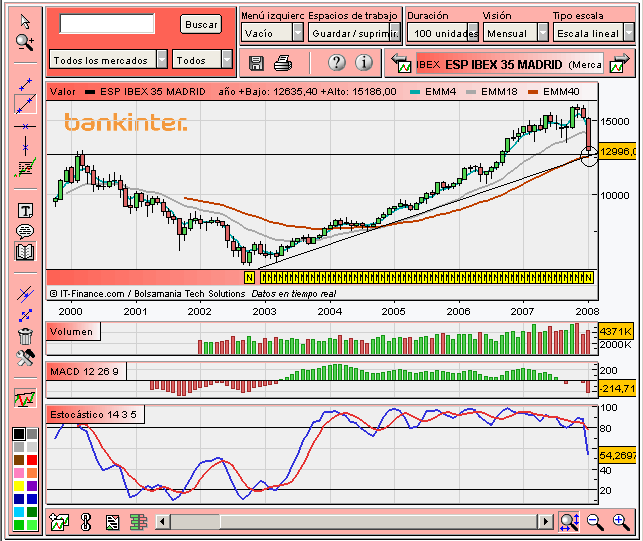
Task: Select the text T annotation tool
Action: [25, 211]
